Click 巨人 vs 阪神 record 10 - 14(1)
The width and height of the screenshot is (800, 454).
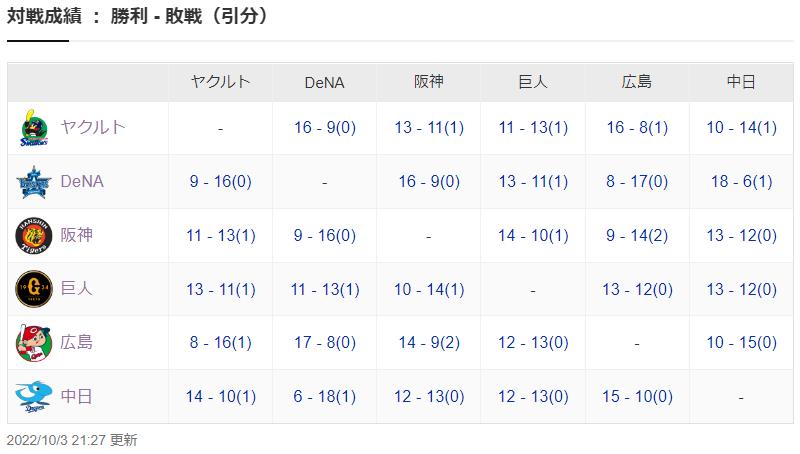coord(429,290)
